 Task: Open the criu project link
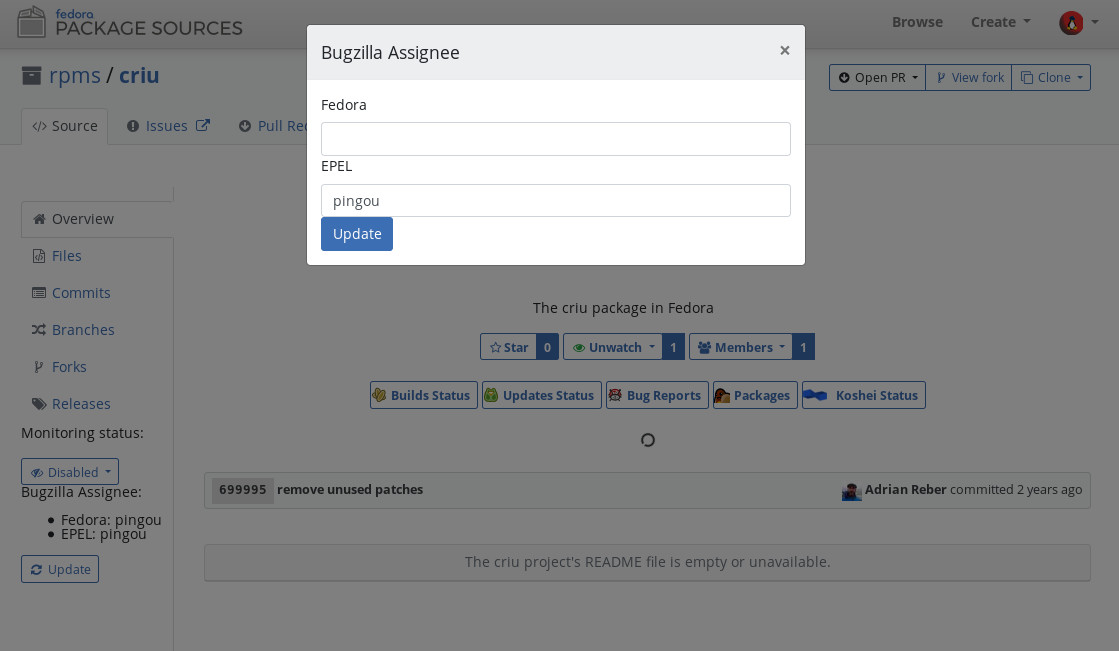(139, 75)
